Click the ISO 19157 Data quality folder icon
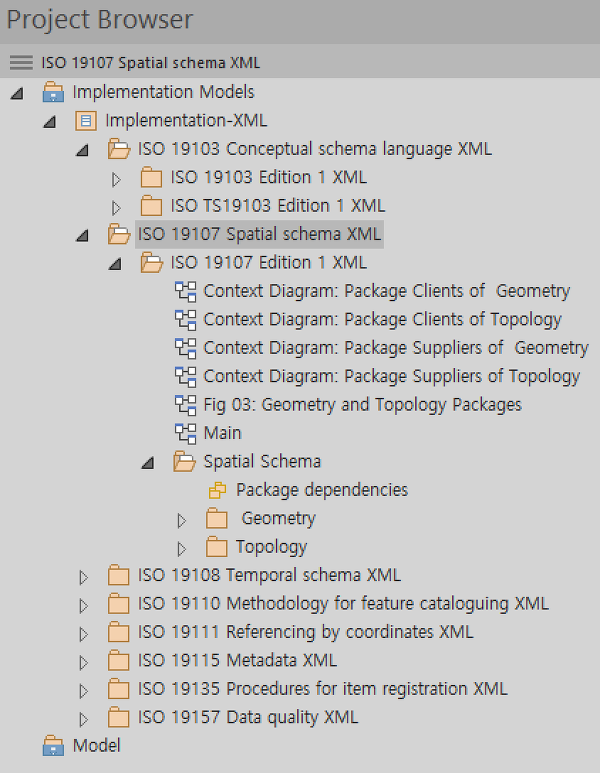The image size is (600, 773). [118, 718]
